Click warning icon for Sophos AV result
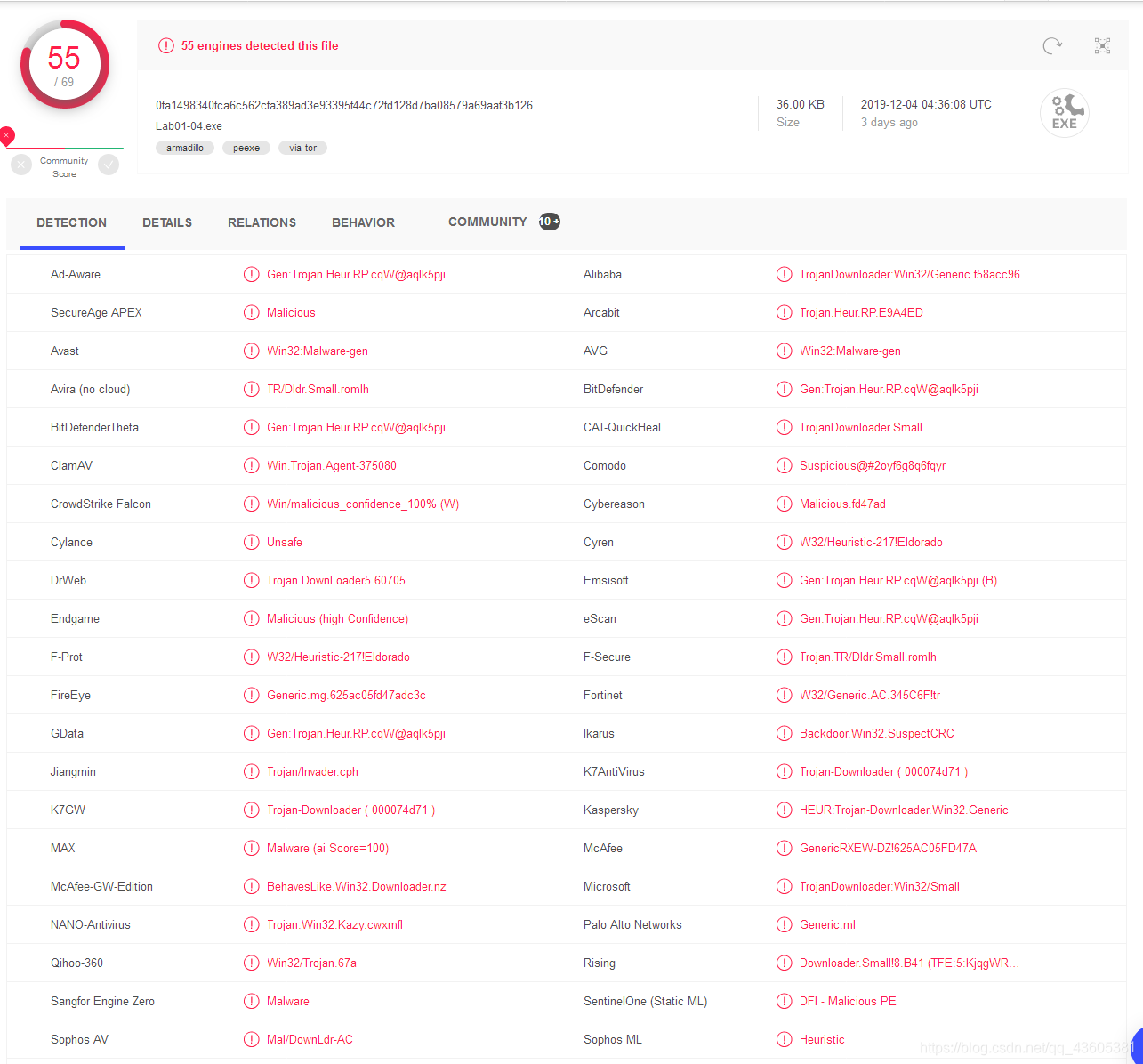Image resolution: width=1143 pixels, height=1064 pixels. click(x=252, y=1039)
